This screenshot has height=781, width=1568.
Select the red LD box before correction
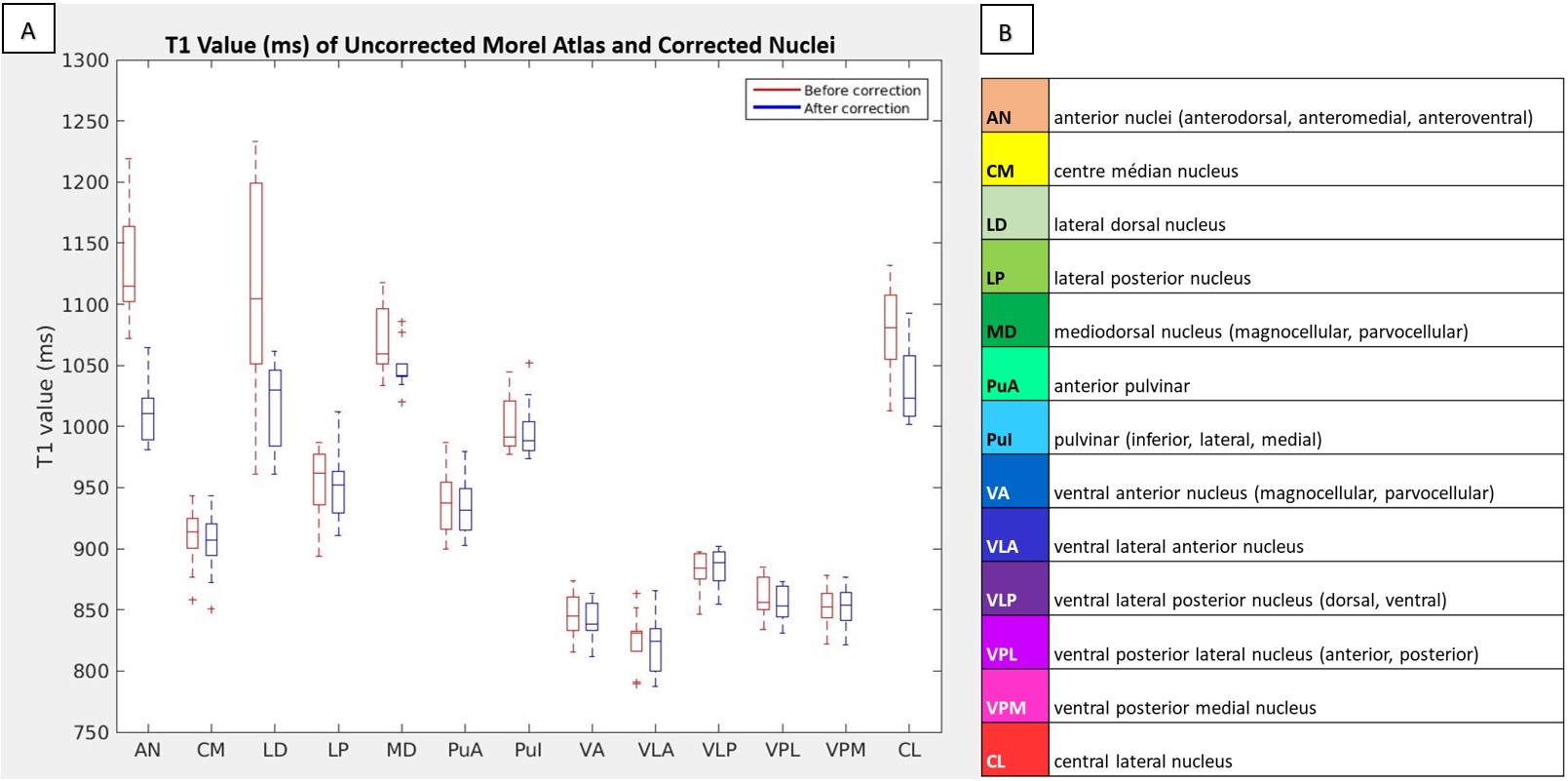tap(255, 273)
